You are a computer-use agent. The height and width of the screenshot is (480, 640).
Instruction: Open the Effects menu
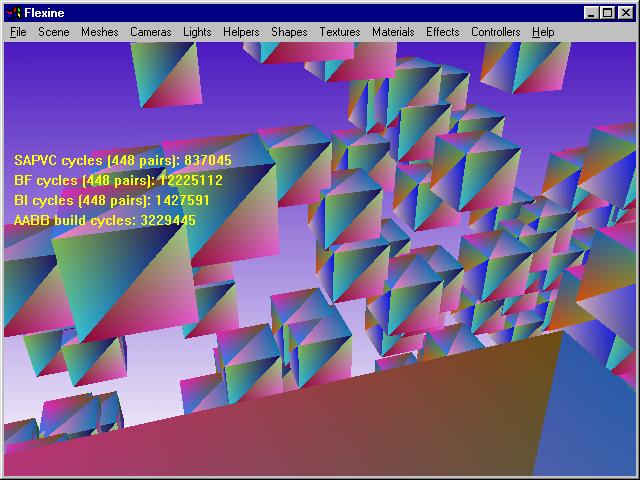(x=442, y=32)
